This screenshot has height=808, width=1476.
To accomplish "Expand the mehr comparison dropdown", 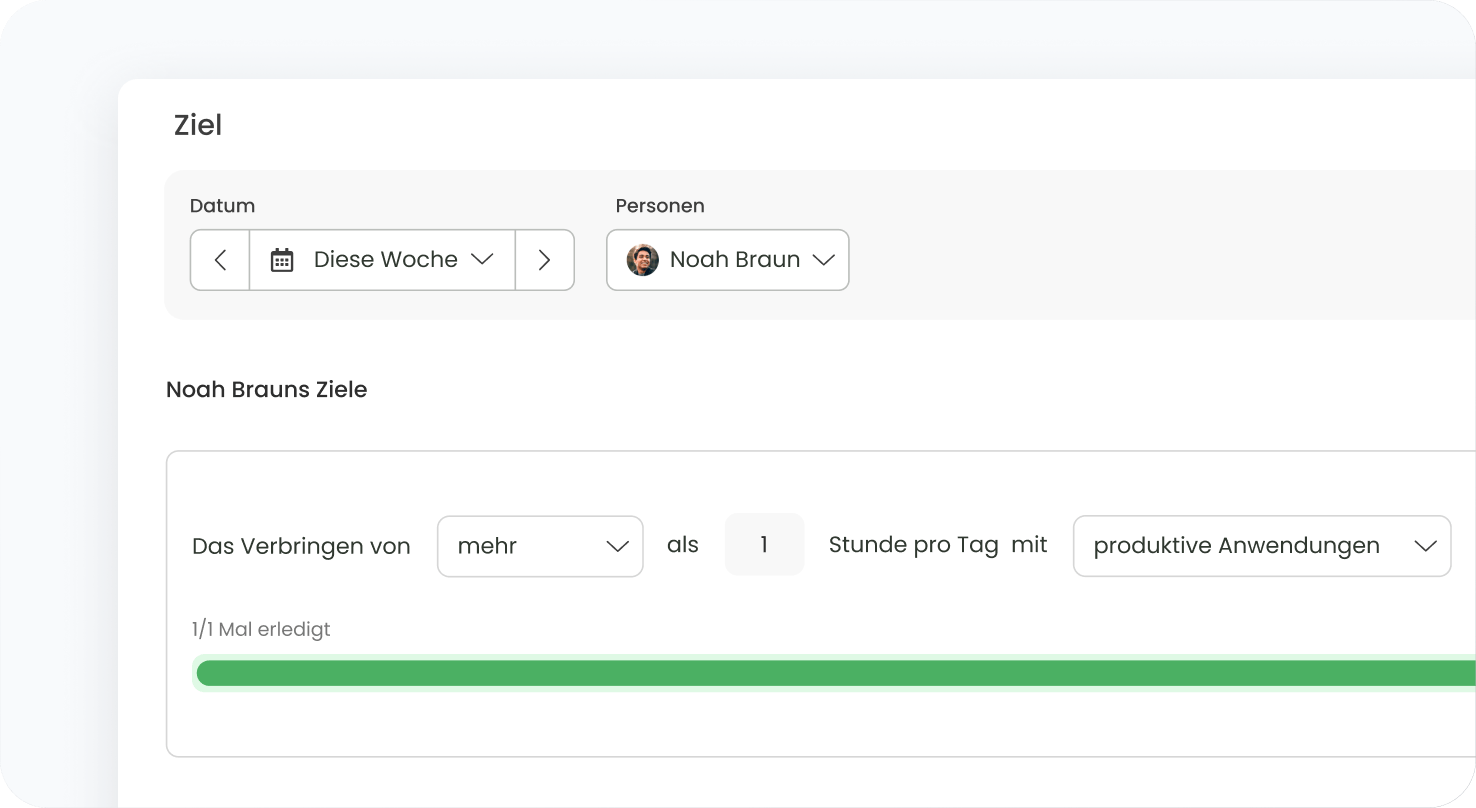I will coord(539,546).
